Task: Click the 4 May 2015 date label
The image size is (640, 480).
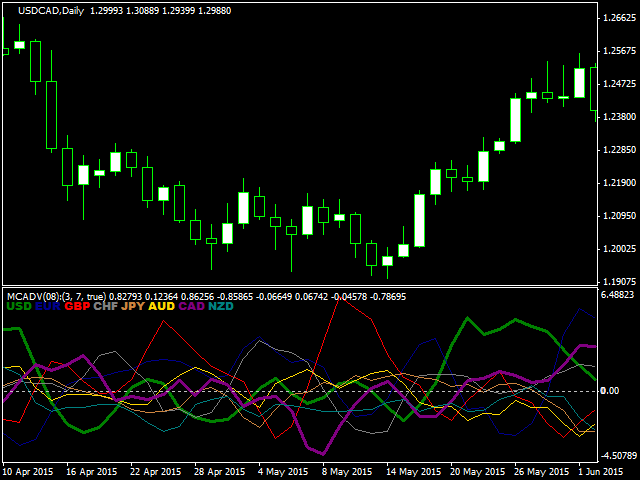Action: [x=283, y=472]
